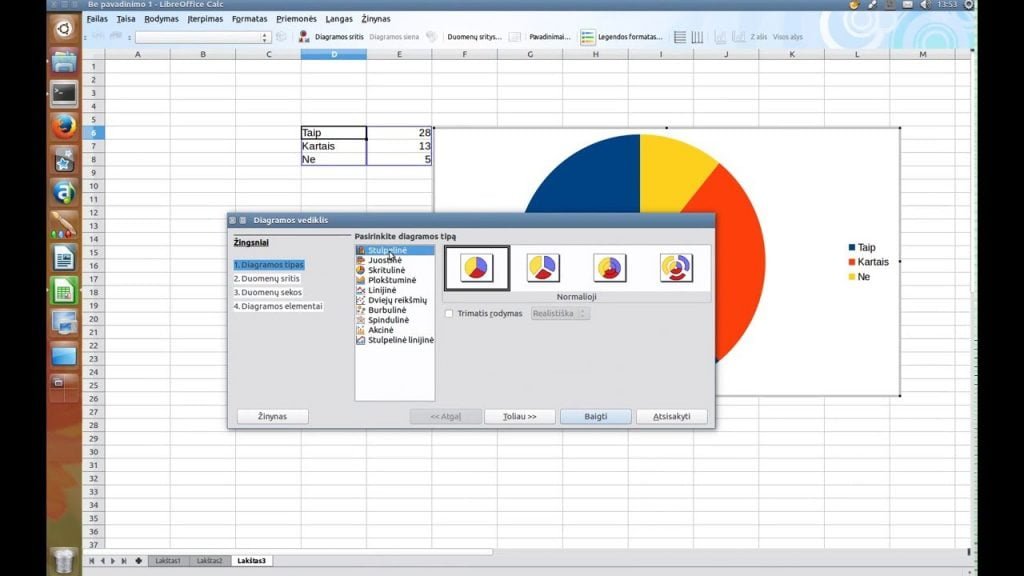
Task: Open the Rodymas menu
Action: coord(161,19)
